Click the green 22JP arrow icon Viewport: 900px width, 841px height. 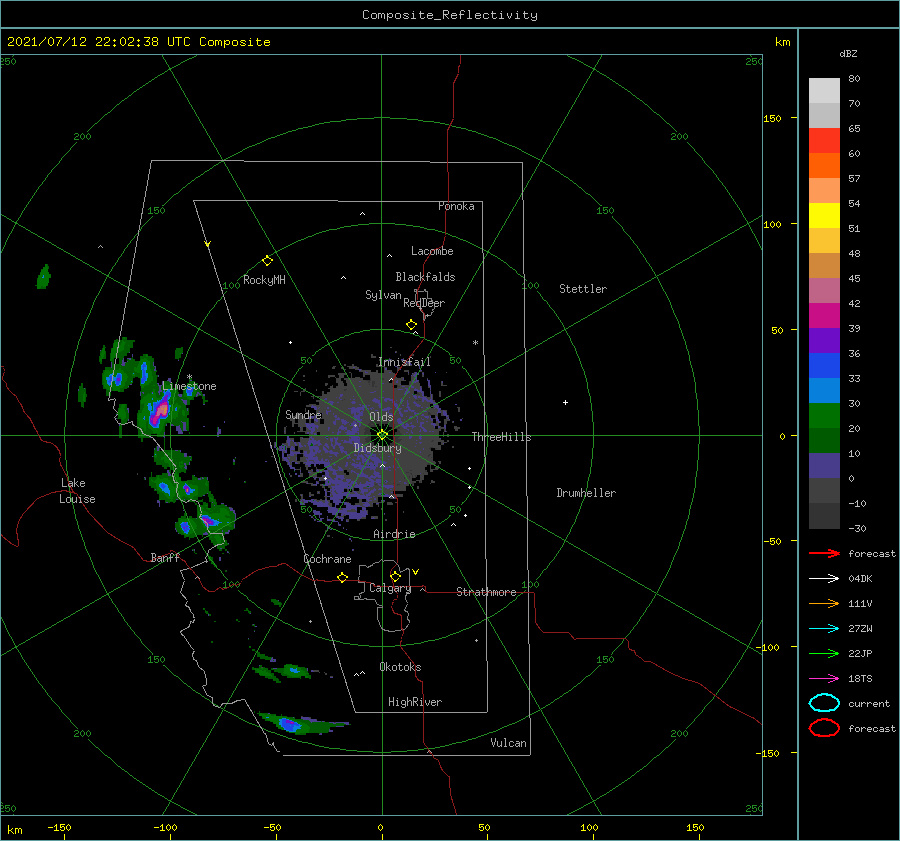click(824, 653)
